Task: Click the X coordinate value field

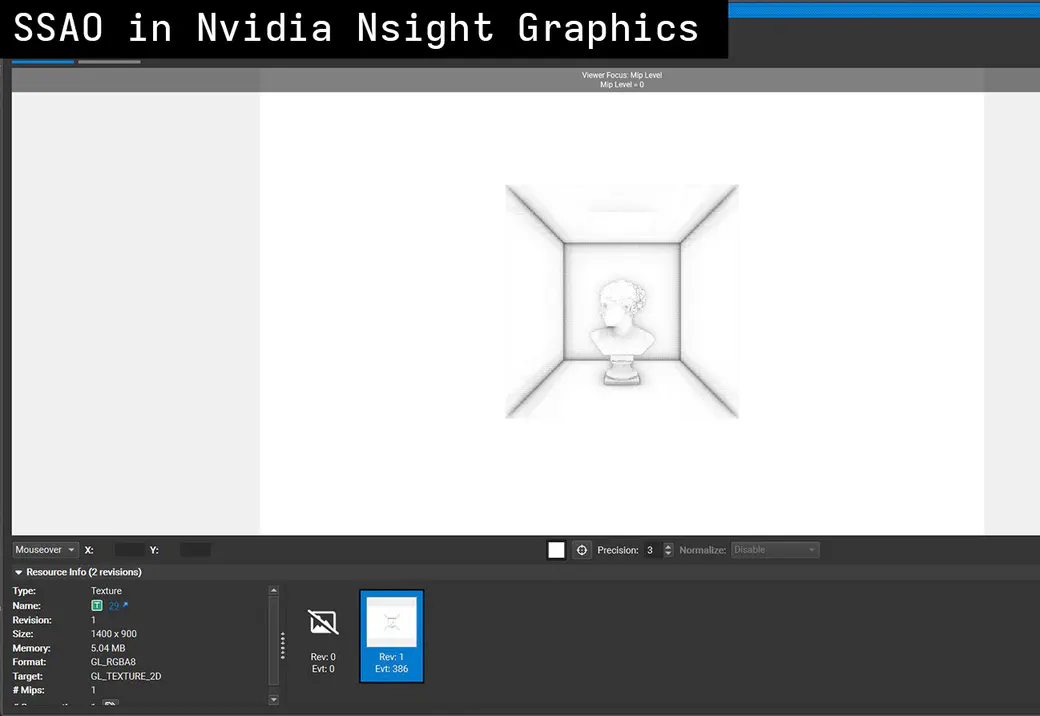Action: tap(129, 550)
